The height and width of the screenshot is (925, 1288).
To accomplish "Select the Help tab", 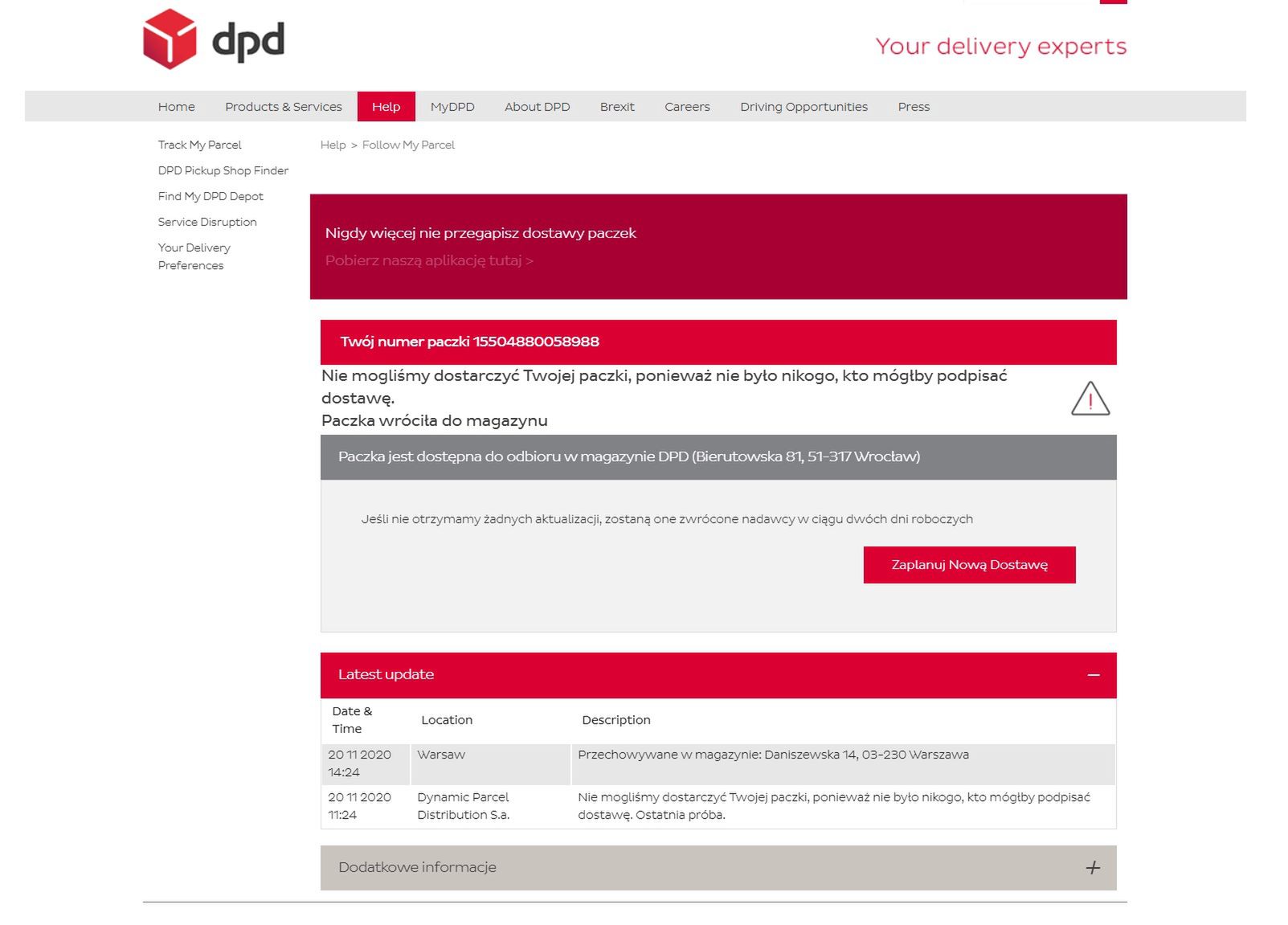I will (386, 107).
